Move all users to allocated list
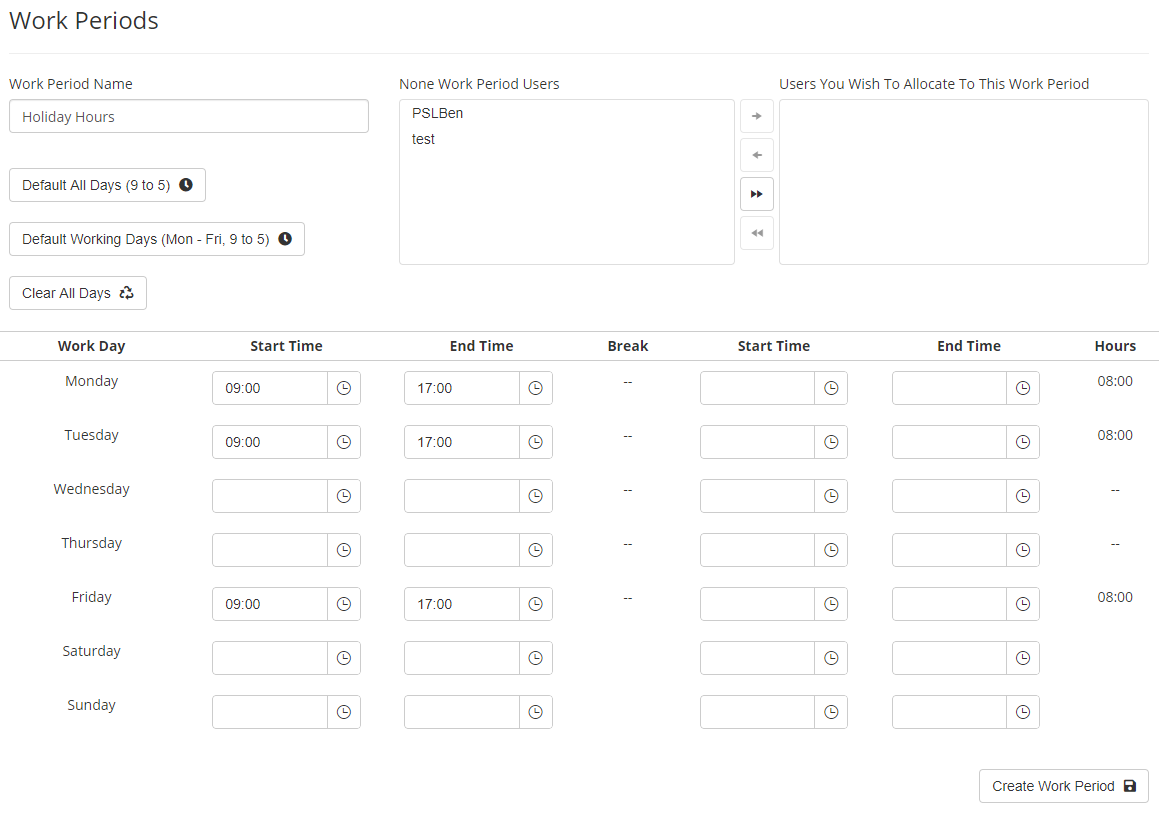This screenshot has height=814, width=1159. [x=757, y=194]
